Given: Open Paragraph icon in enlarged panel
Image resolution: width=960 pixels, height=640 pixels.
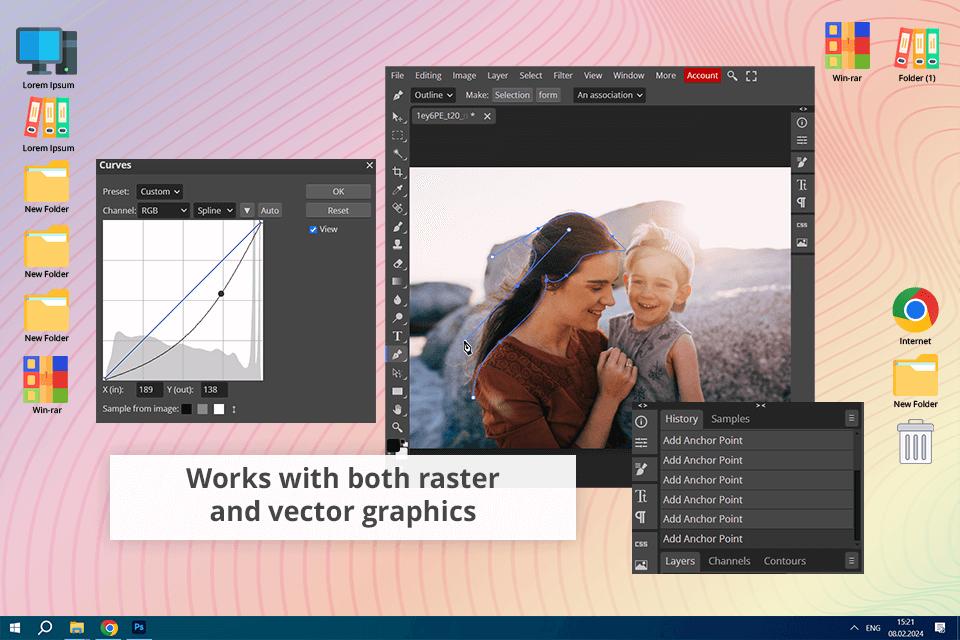Looking at the screenshot, I should pos(641,518).
